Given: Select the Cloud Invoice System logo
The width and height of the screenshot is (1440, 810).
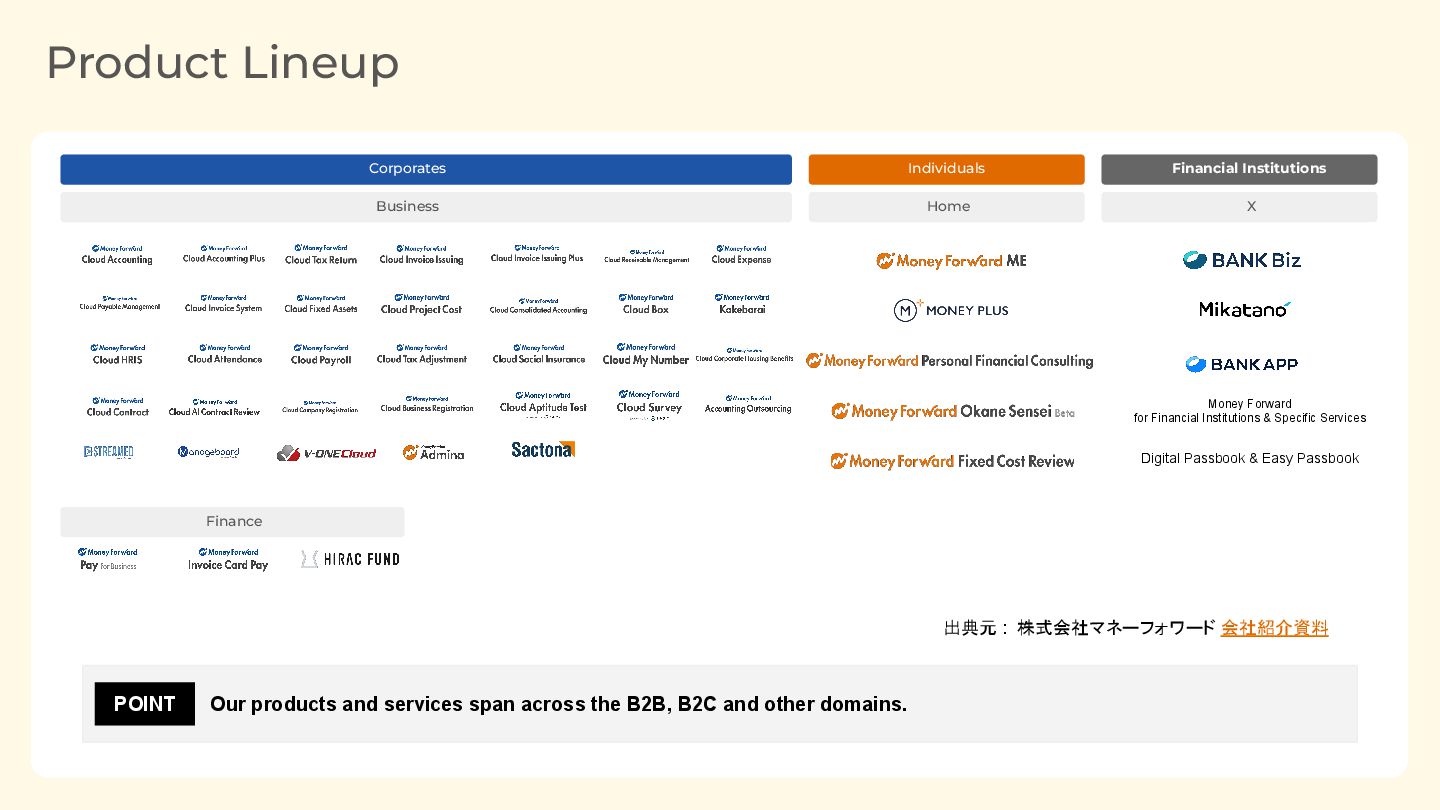Looking at the screenshot, I should point(223,304).
